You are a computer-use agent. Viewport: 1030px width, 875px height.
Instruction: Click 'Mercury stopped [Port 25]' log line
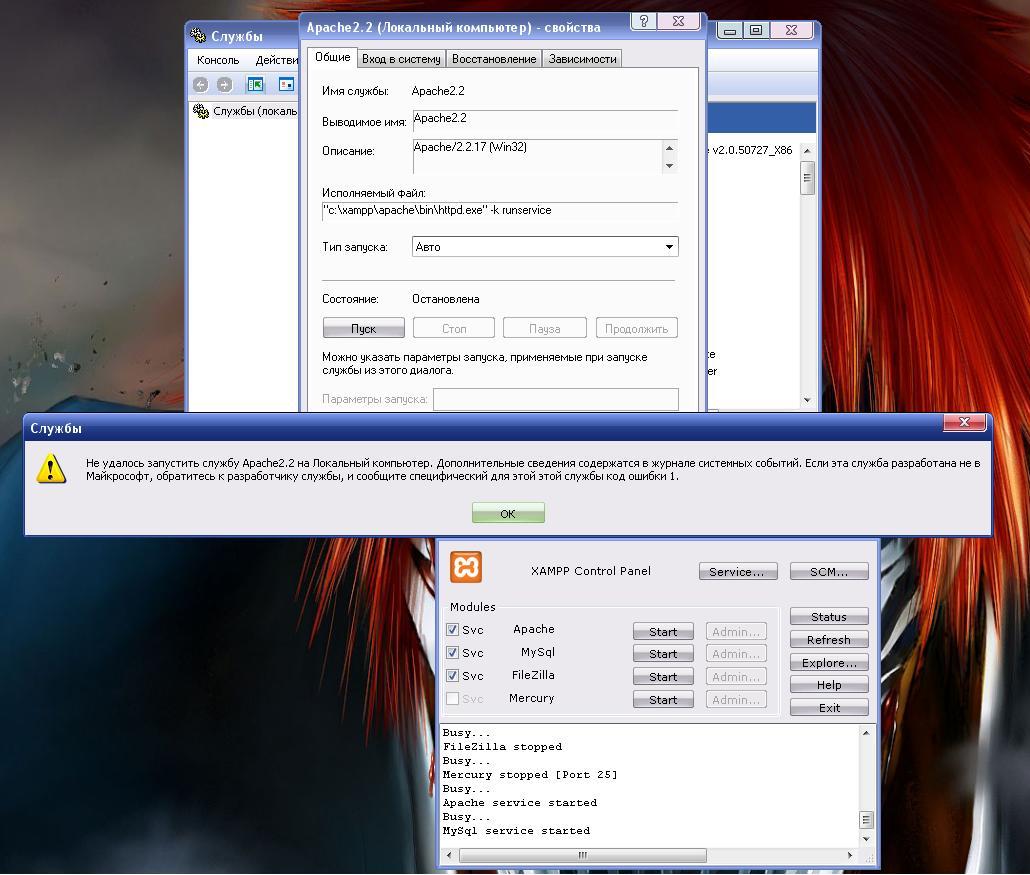(530, 774)
